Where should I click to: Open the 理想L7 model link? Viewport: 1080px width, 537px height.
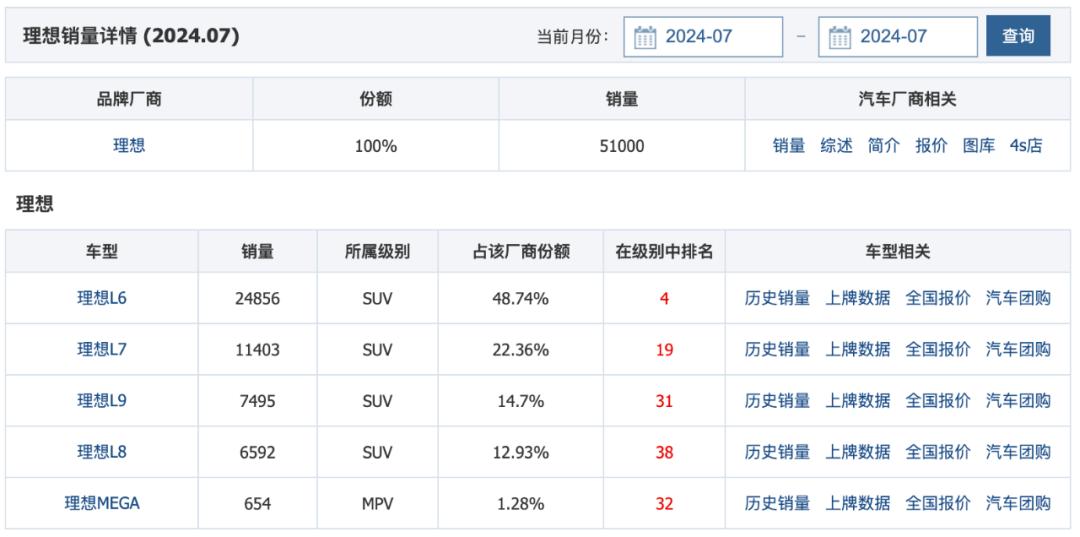click(102, 349)
